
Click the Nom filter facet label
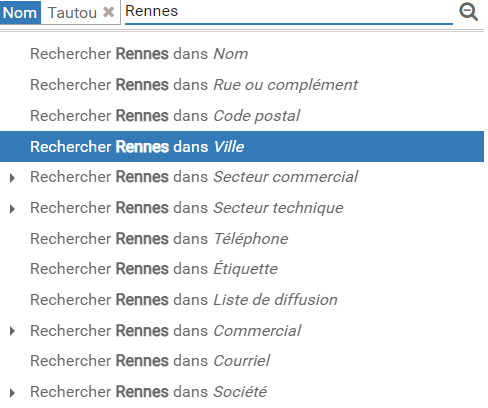pyautogui.click(x=20, y=13)
